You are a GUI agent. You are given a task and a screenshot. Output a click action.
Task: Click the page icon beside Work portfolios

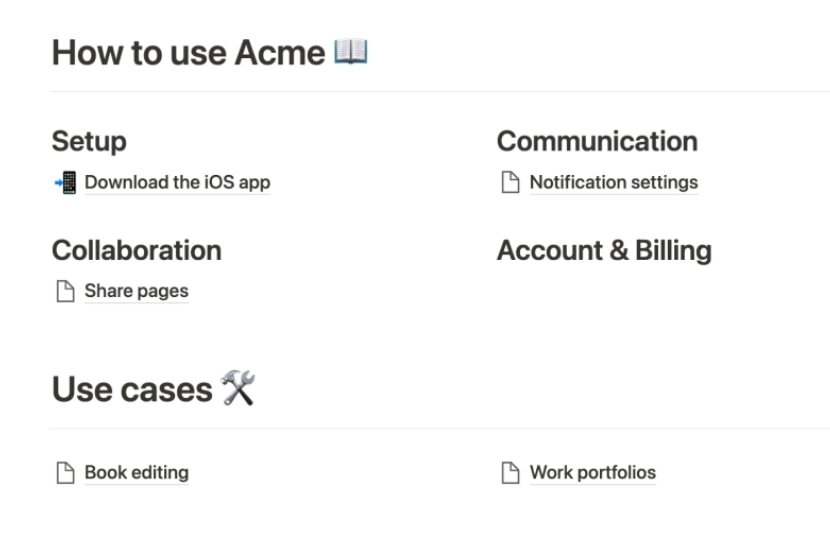point(510,473)
